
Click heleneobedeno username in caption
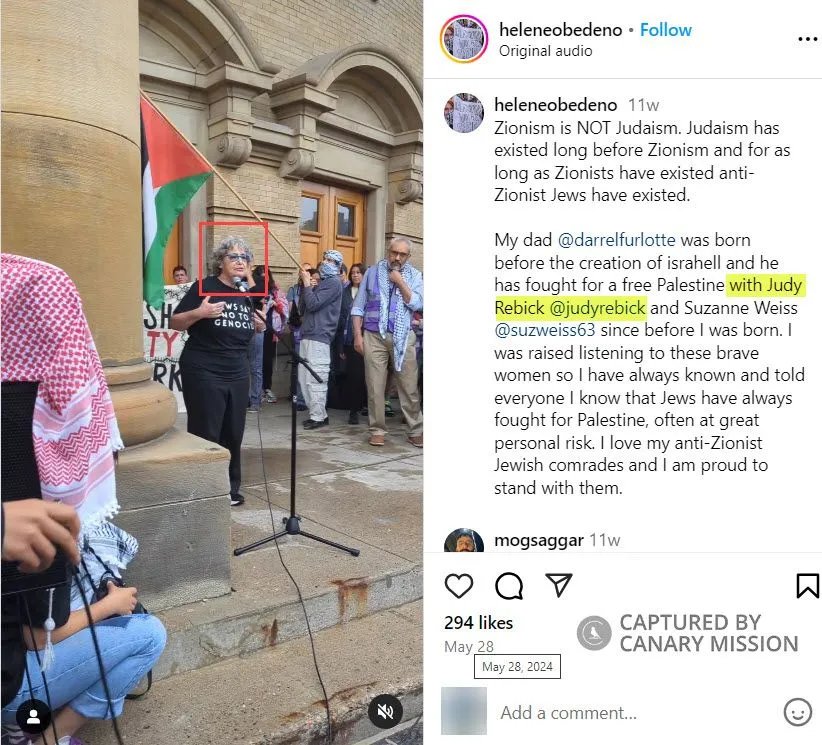[555, 105]
